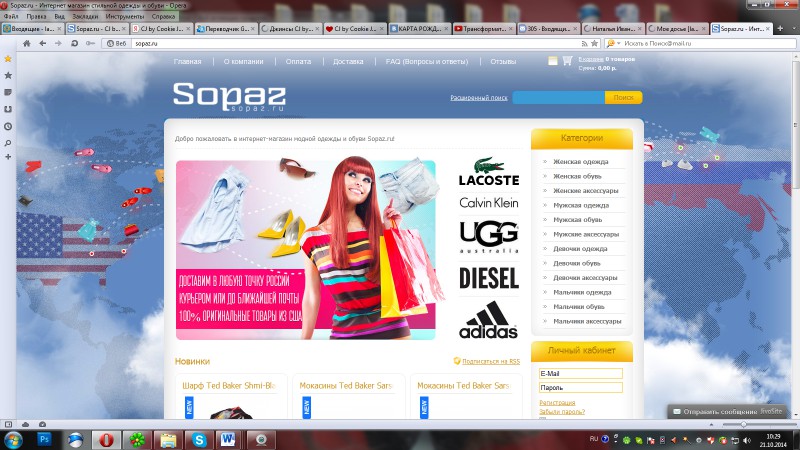Open a new tab with the plus button
Viewport: 800px width, 450px height.
pos(780,29)
